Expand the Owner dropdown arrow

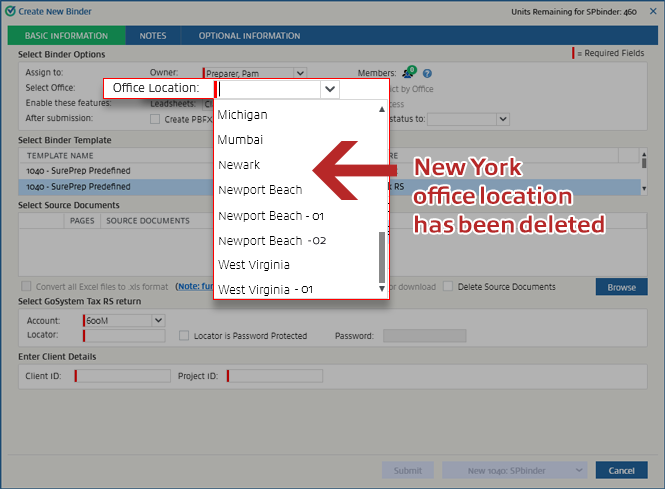(300, 73)
